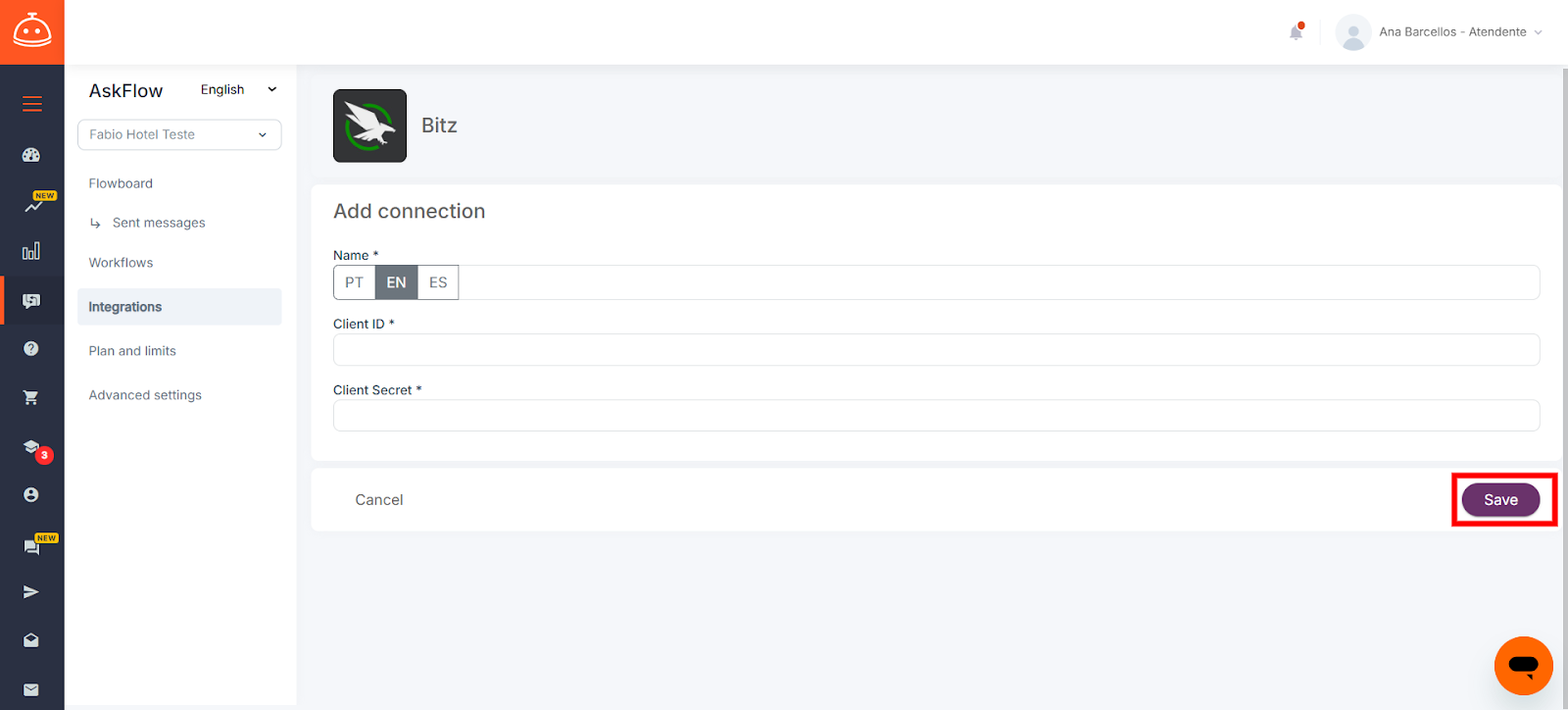1568x710 pixels.
Task: Open the shopping cart icon
Action: point(31,397)
